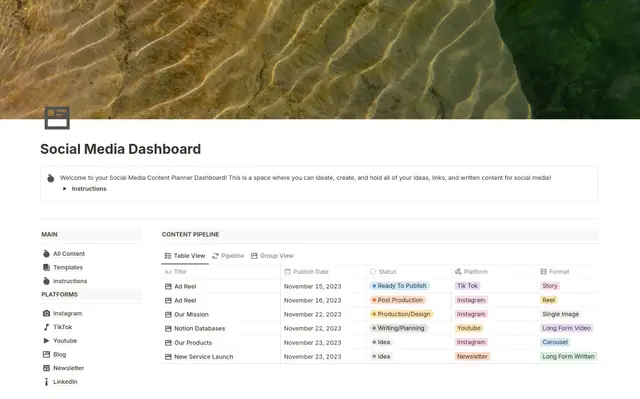This screenshot has width=640, height=399.
Task: Click the Ready To Publish status tag
Action: point(399,286)
